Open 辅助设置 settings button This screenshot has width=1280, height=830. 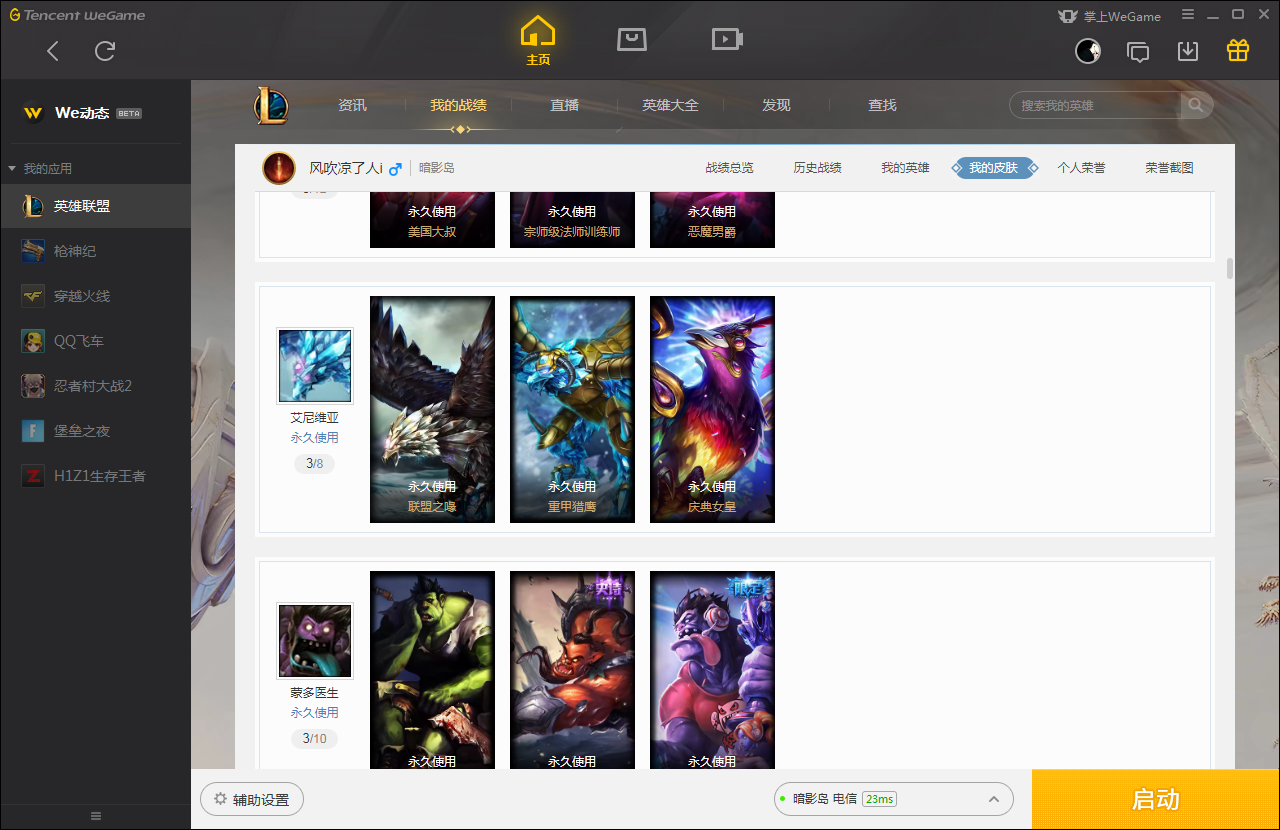252,800
